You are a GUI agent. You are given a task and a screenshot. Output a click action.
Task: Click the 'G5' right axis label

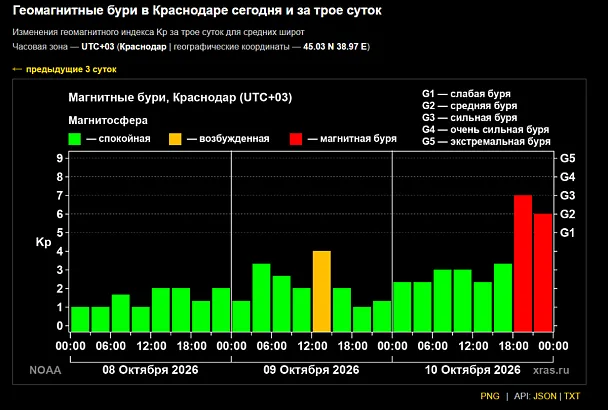click(567, 158)
